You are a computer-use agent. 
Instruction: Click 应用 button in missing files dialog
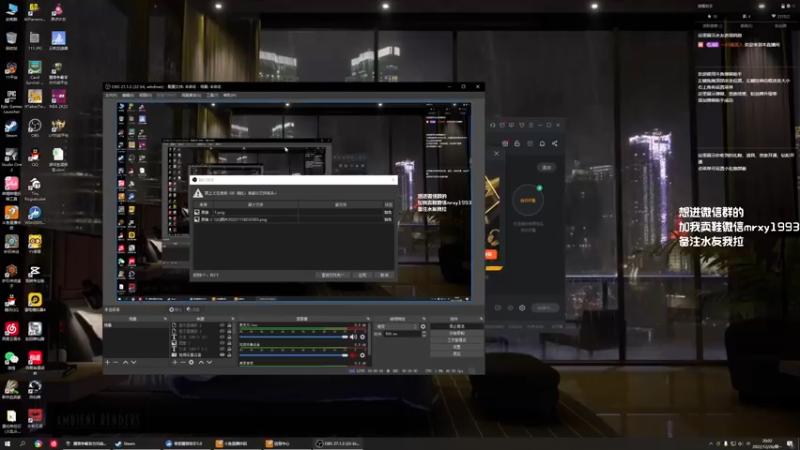pos(362,275)
